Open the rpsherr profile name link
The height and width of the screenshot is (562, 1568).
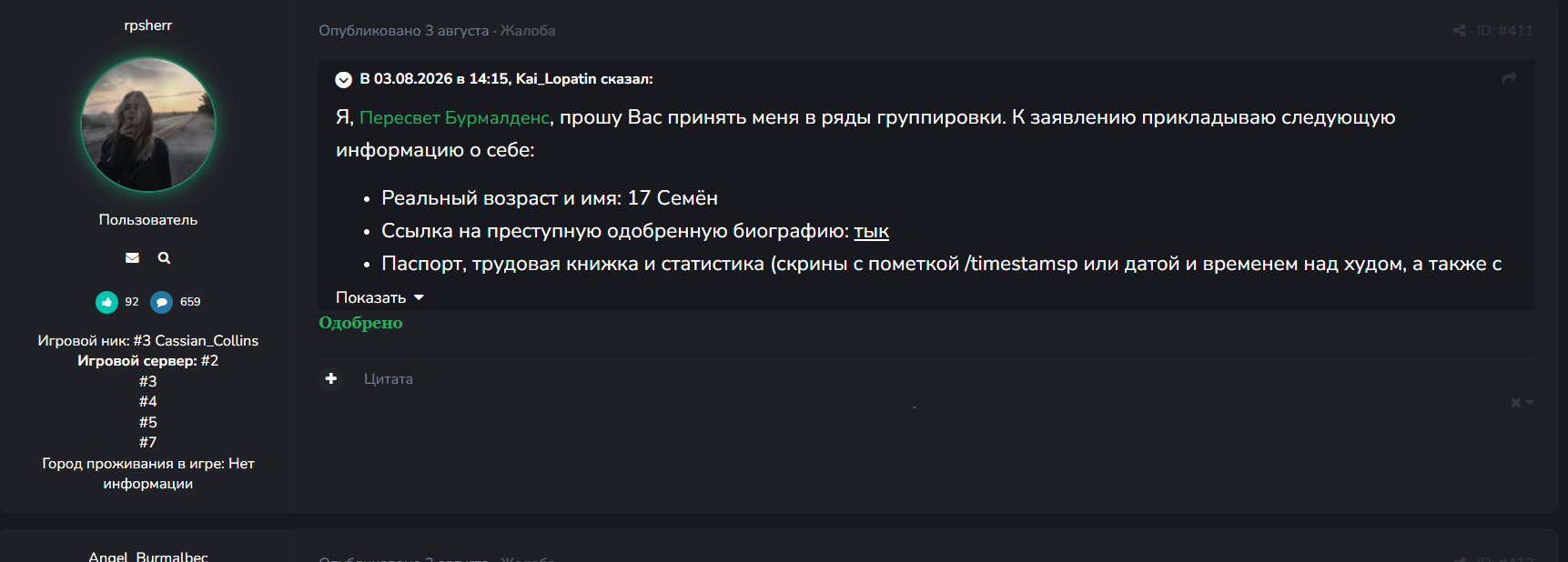(148, 25)
